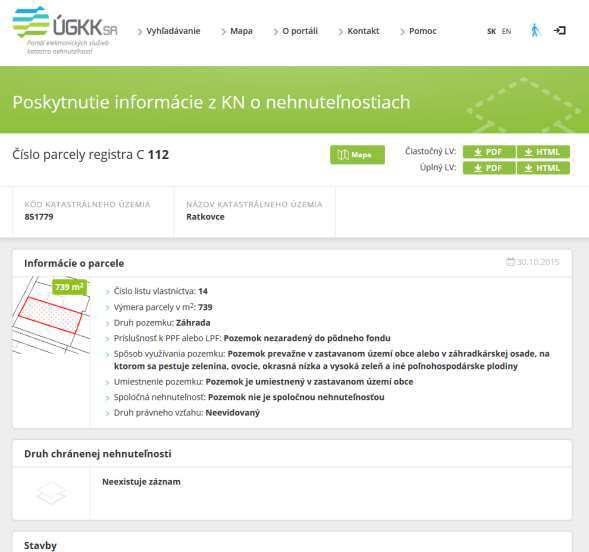Switch language to SK
Screen dimensions: 589x552
pos(491,32)
